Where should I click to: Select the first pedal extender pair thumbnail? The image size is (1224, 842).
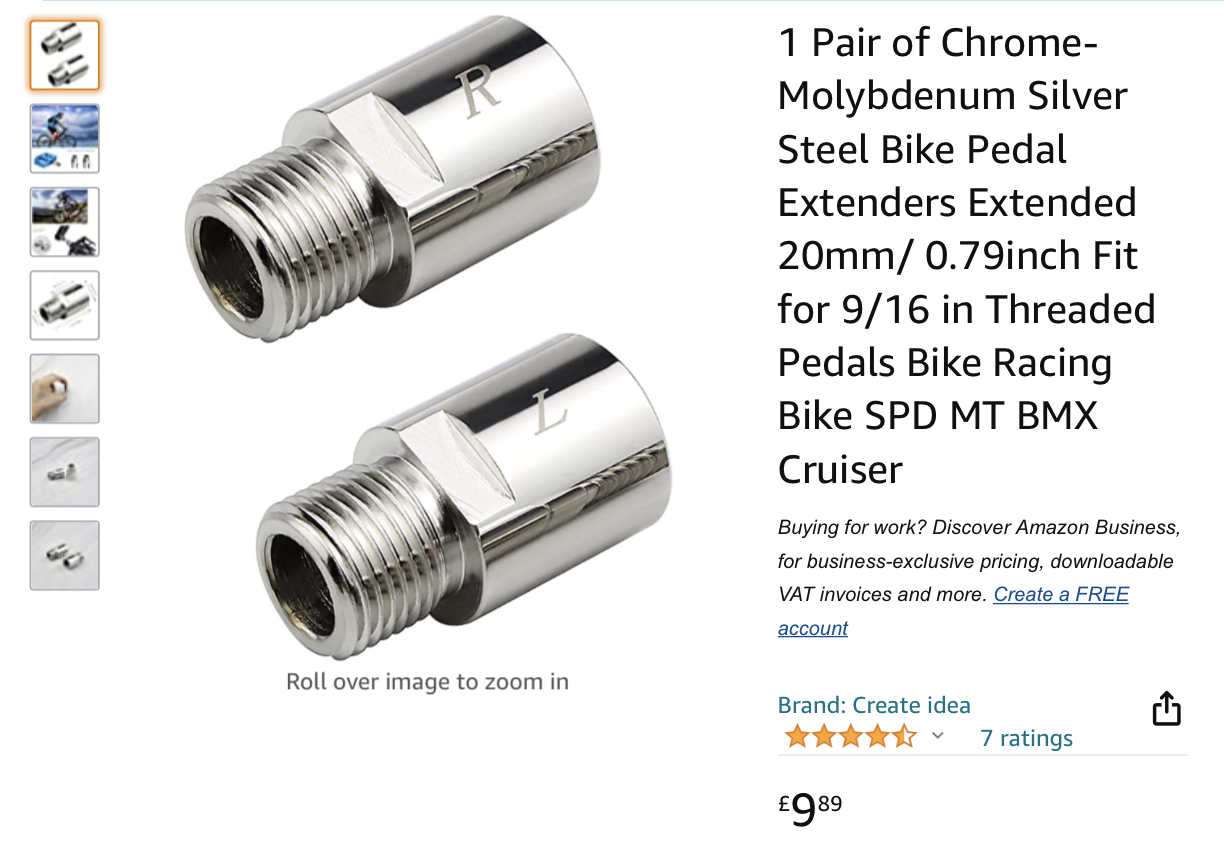(64, 56)
